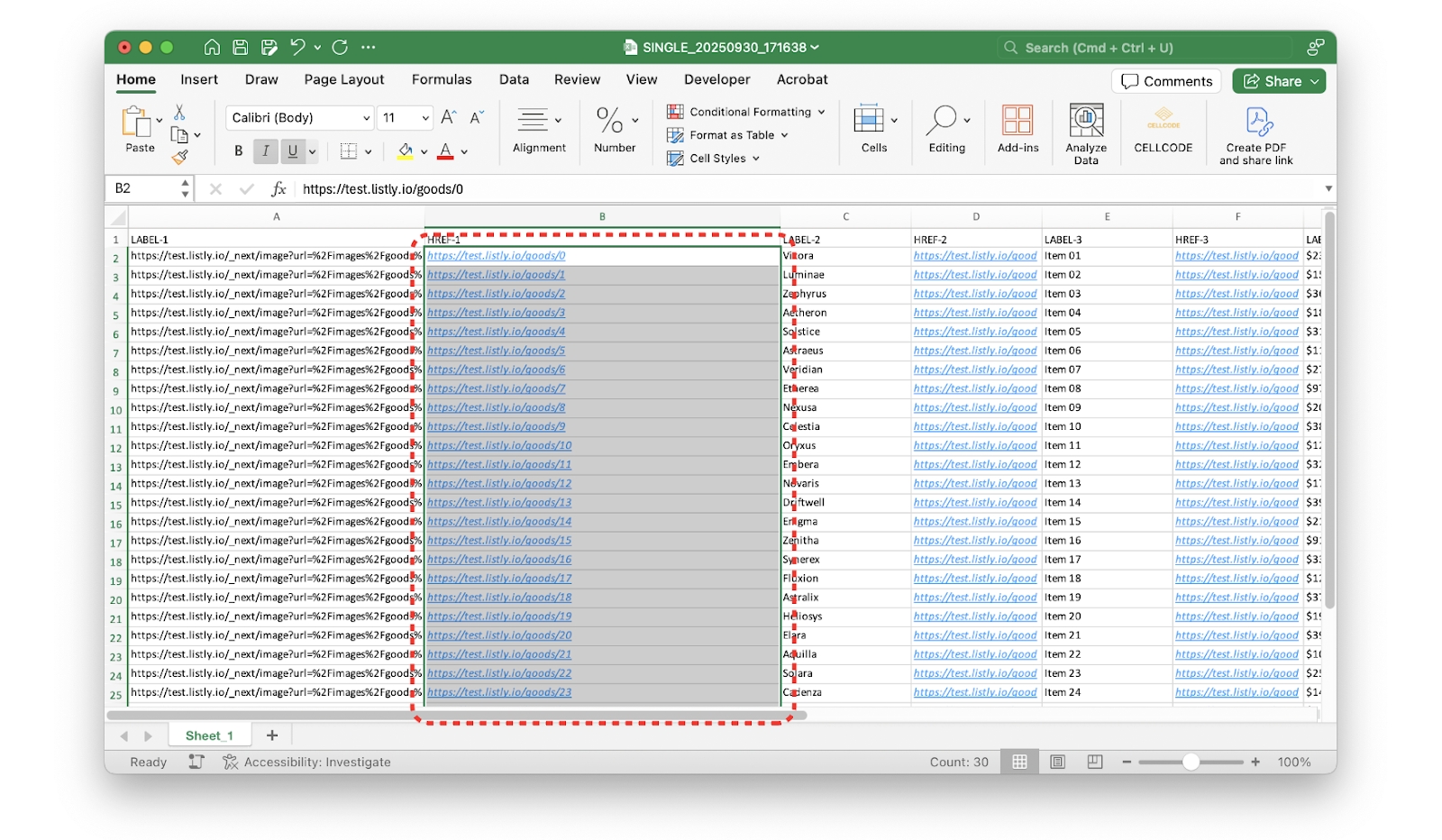The width and height of the screenshot is (1442, 840).
Task: Click the Save icon in title bar
Action: point(240,48)
